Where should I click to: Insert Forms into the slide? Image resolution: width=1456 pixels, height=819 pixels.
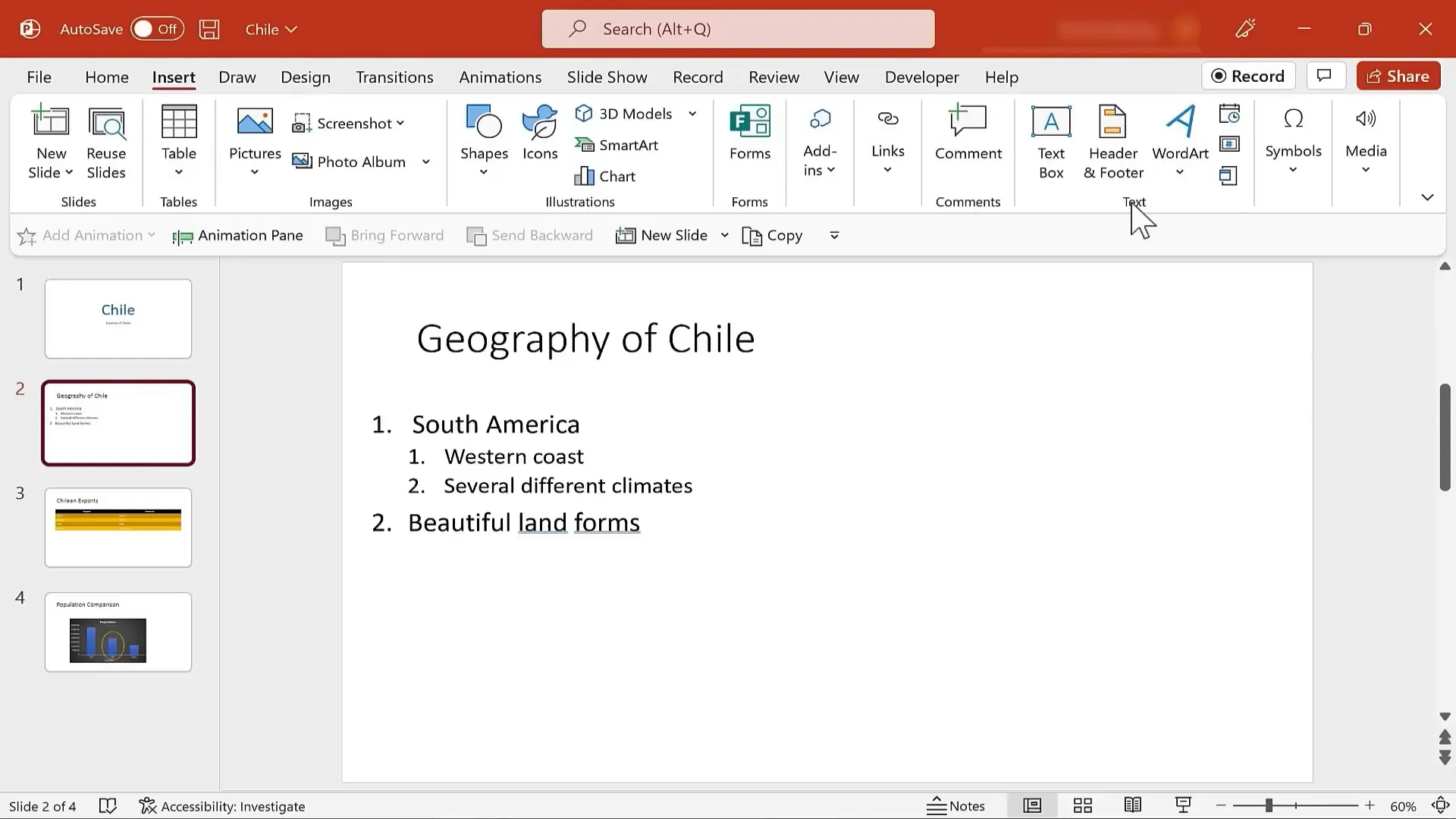click(x=749, y=133)
